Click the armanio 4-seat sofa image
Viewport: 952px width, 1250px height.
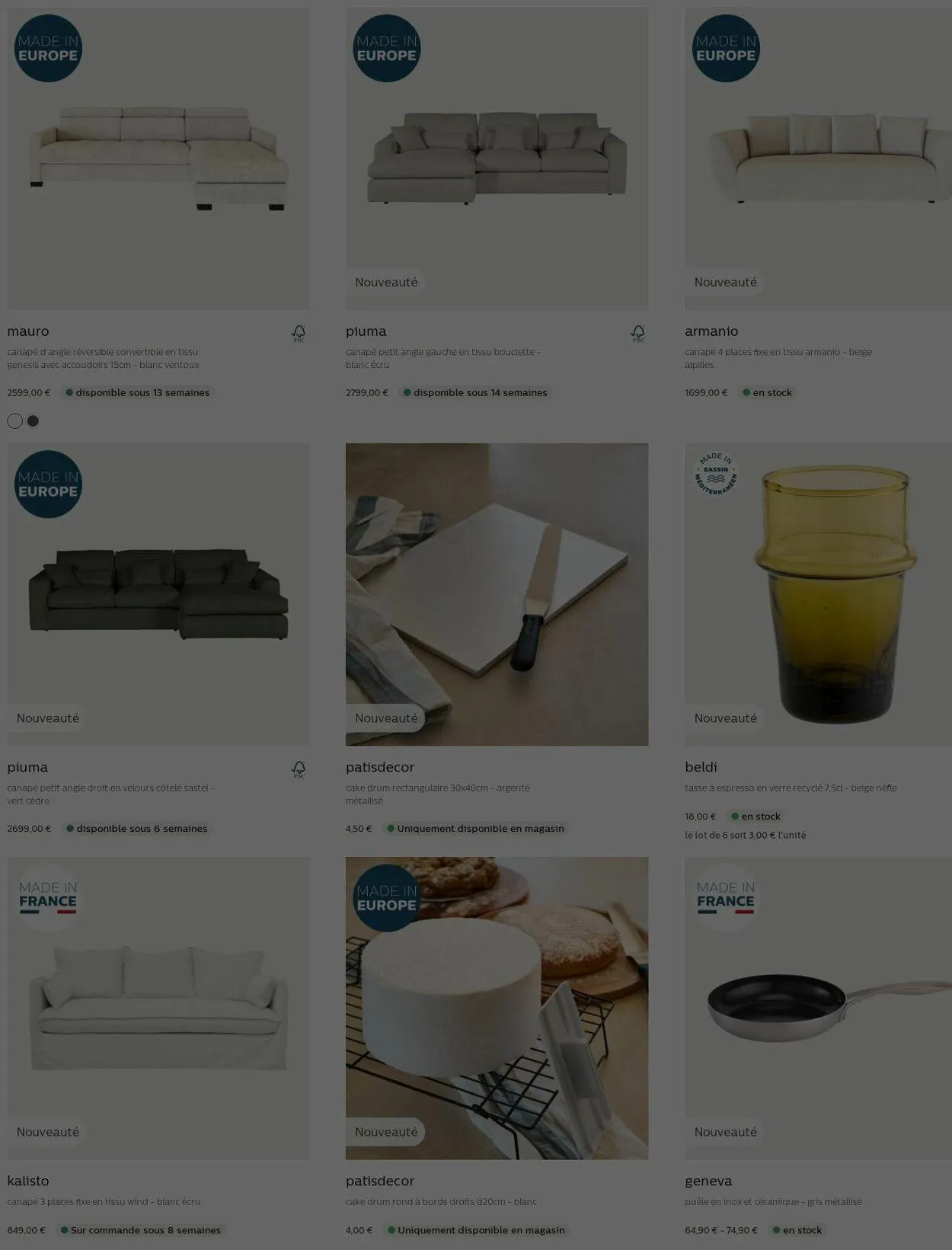(x=818, y=158)
